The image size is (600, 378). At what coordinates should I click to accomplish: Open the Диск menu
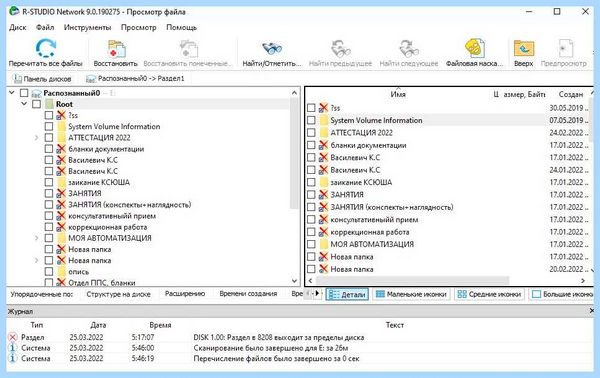pos(18,28)
